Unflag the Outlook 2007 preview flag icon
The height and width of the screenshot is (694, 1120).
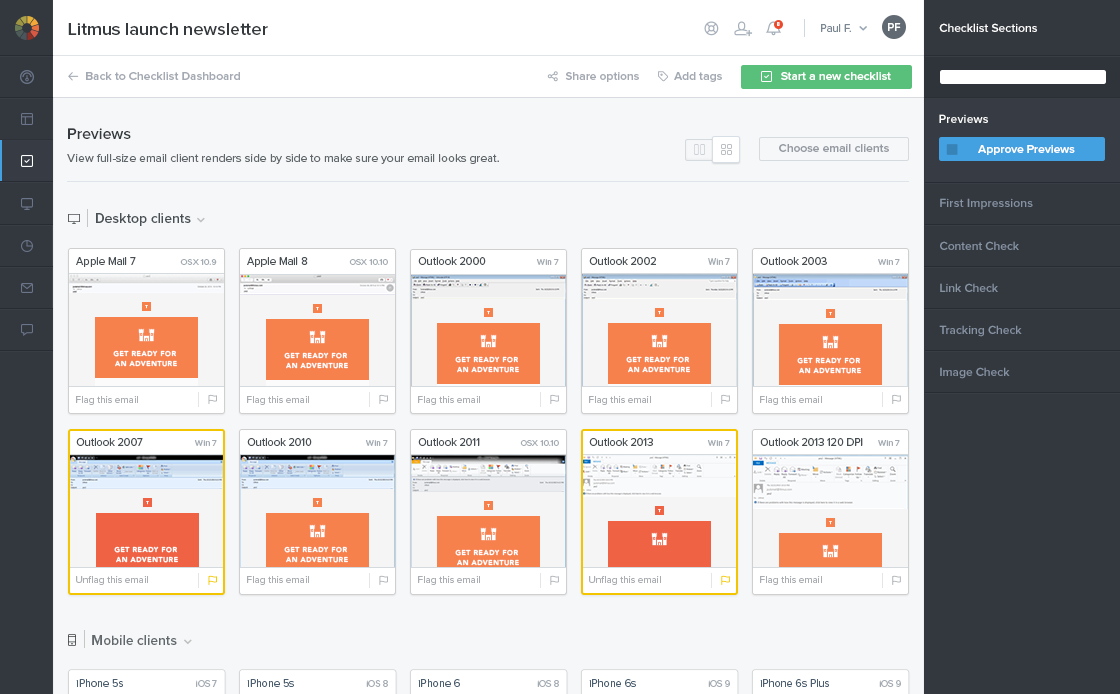212,580
